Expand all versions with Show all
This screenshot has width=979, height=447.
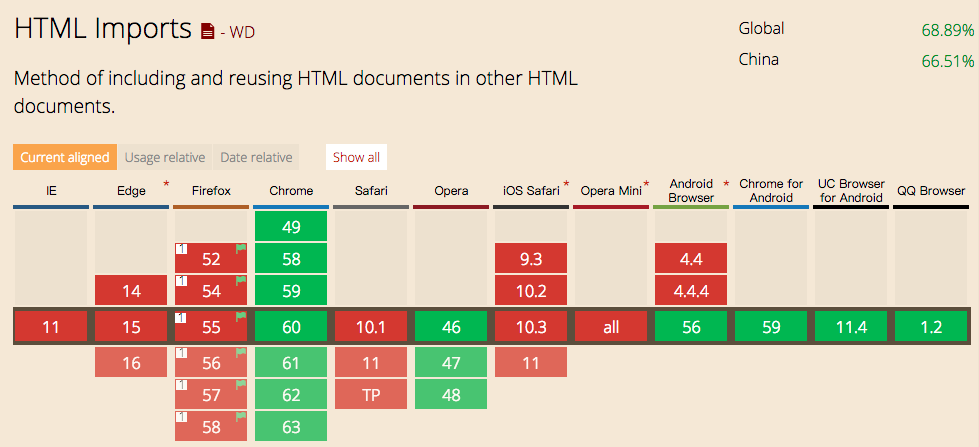point(356,157)
